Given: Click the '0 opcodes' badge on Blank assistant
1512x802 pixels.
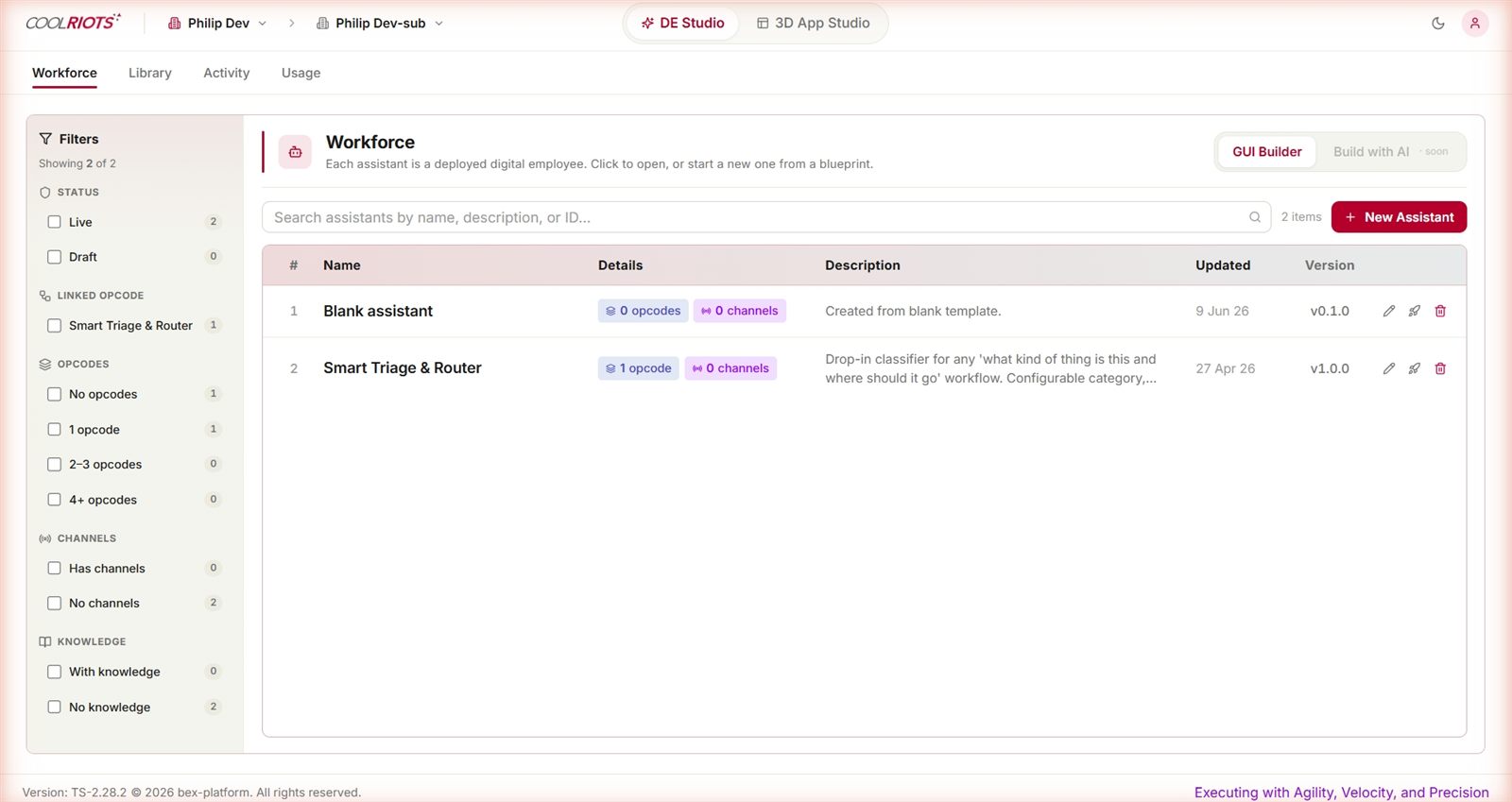Looking at the screenshot, I should point(643,311).
